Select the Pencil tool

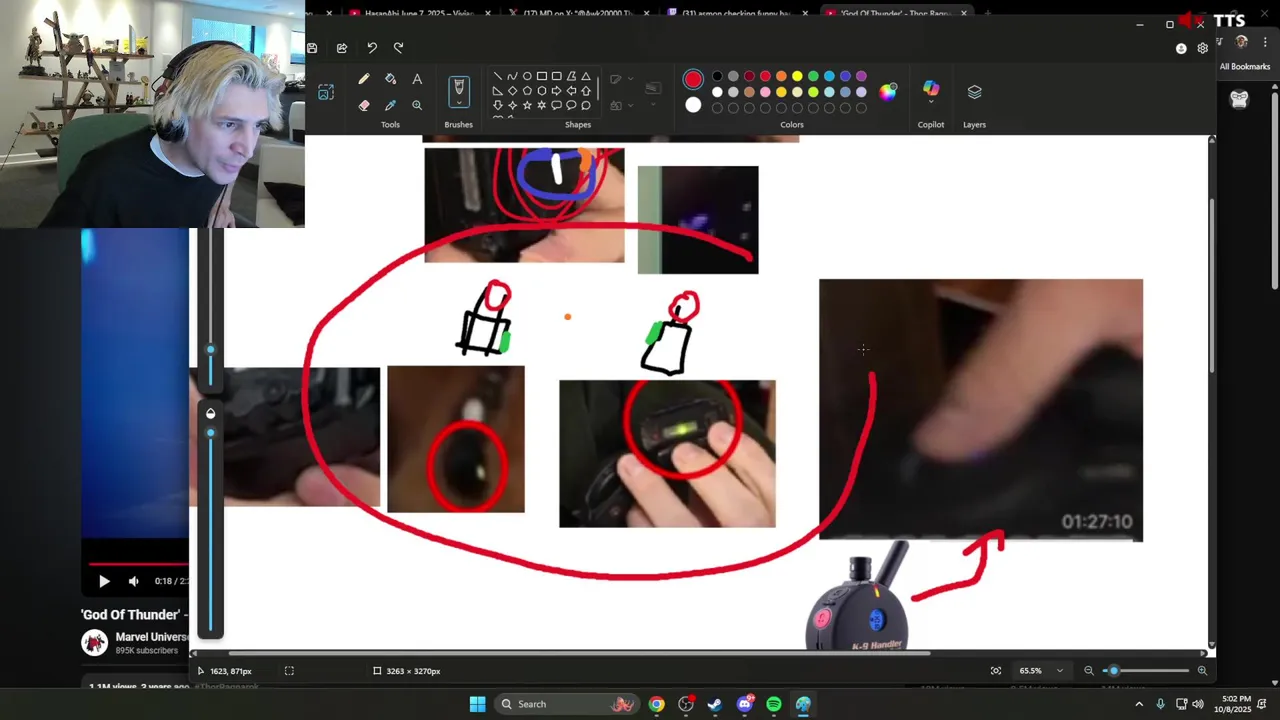364,79
